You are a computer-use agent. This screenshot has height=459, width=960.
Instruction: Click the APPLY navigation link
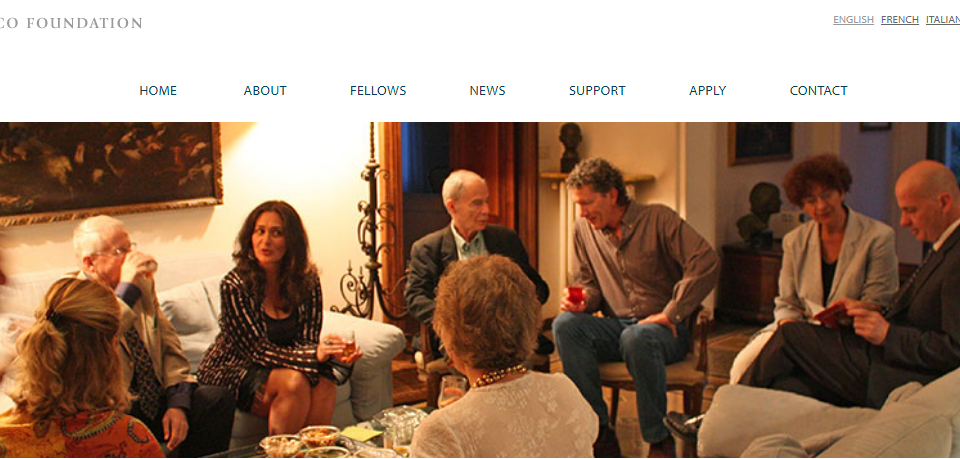coord(708,91)
